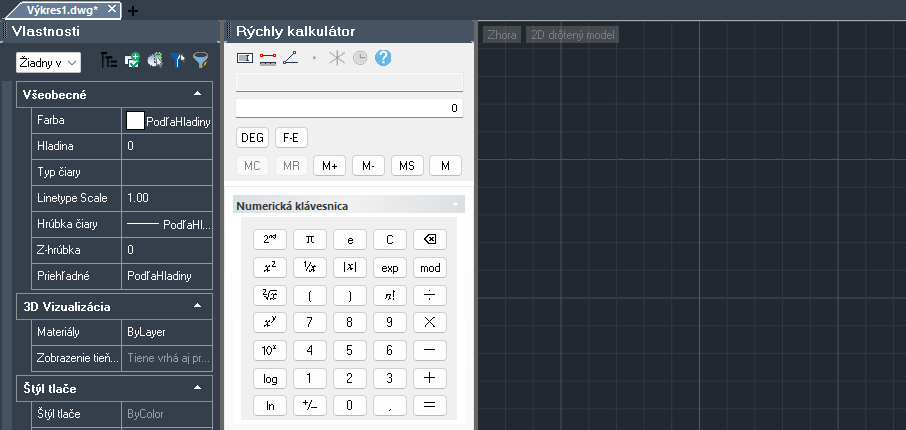The image size is (906, 430).
Task: Open the Žiadny v selection dropdown
Action: [48, 63]
